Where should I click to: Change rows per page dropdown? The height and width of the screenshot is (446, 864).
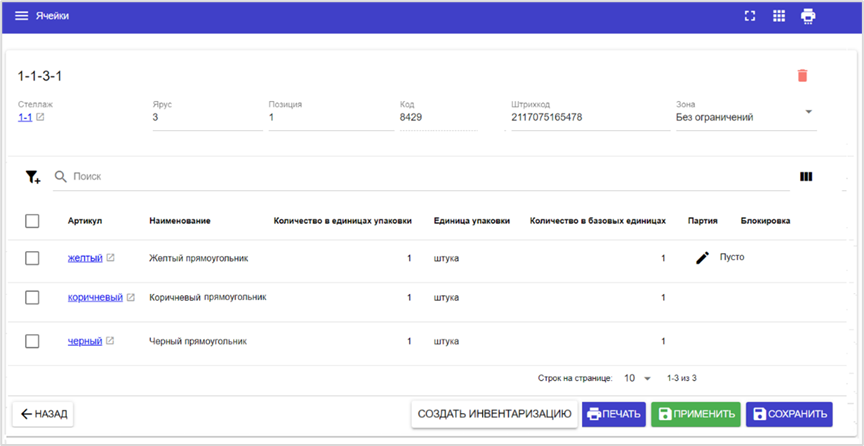pyautogui.click(x=637, y=379)
